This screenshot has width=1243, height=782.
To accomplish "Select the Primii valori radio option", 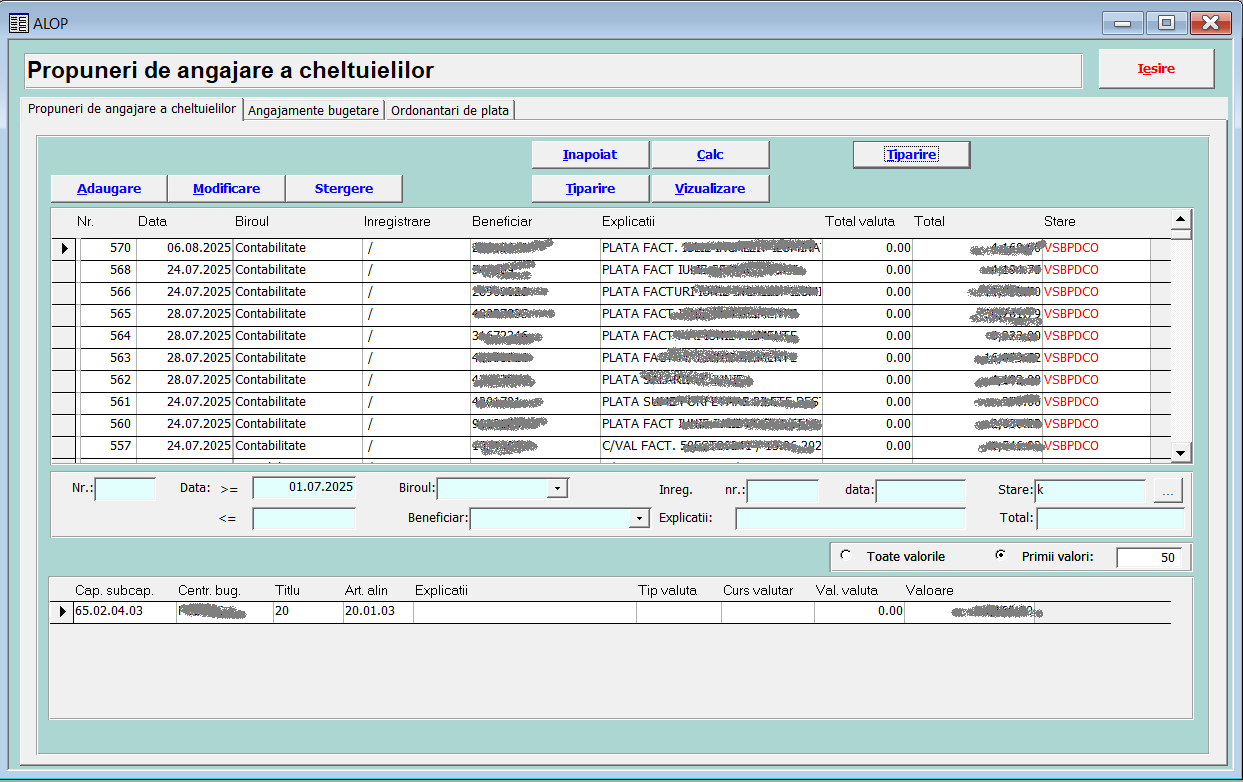I will tap(1000, 556).
